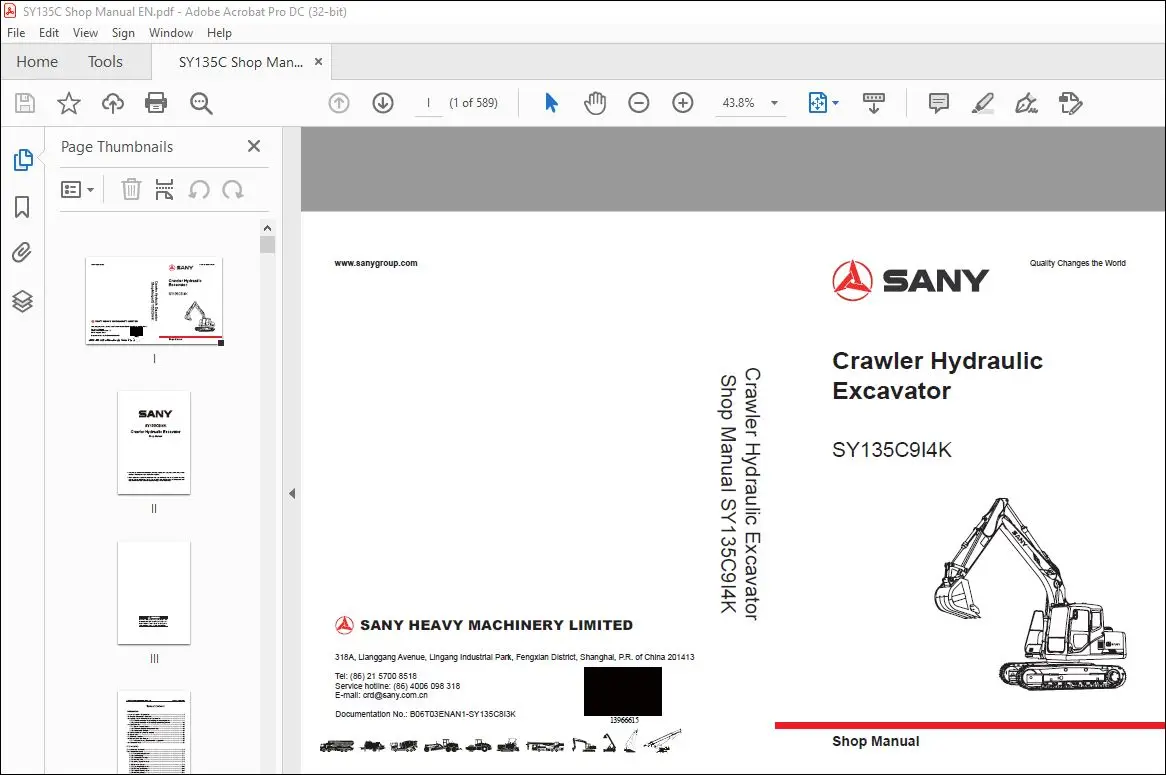Close the SY135C Shop Man... document tab

pos(318,62)
